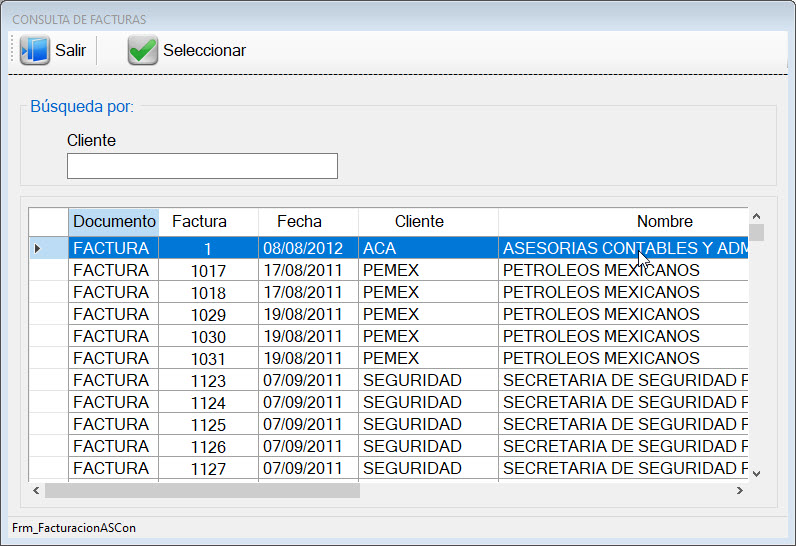Image resolution: width=796 pixels, height=546 pixels.
Task: Sort by the Documento column header
Action: point(114,222)
